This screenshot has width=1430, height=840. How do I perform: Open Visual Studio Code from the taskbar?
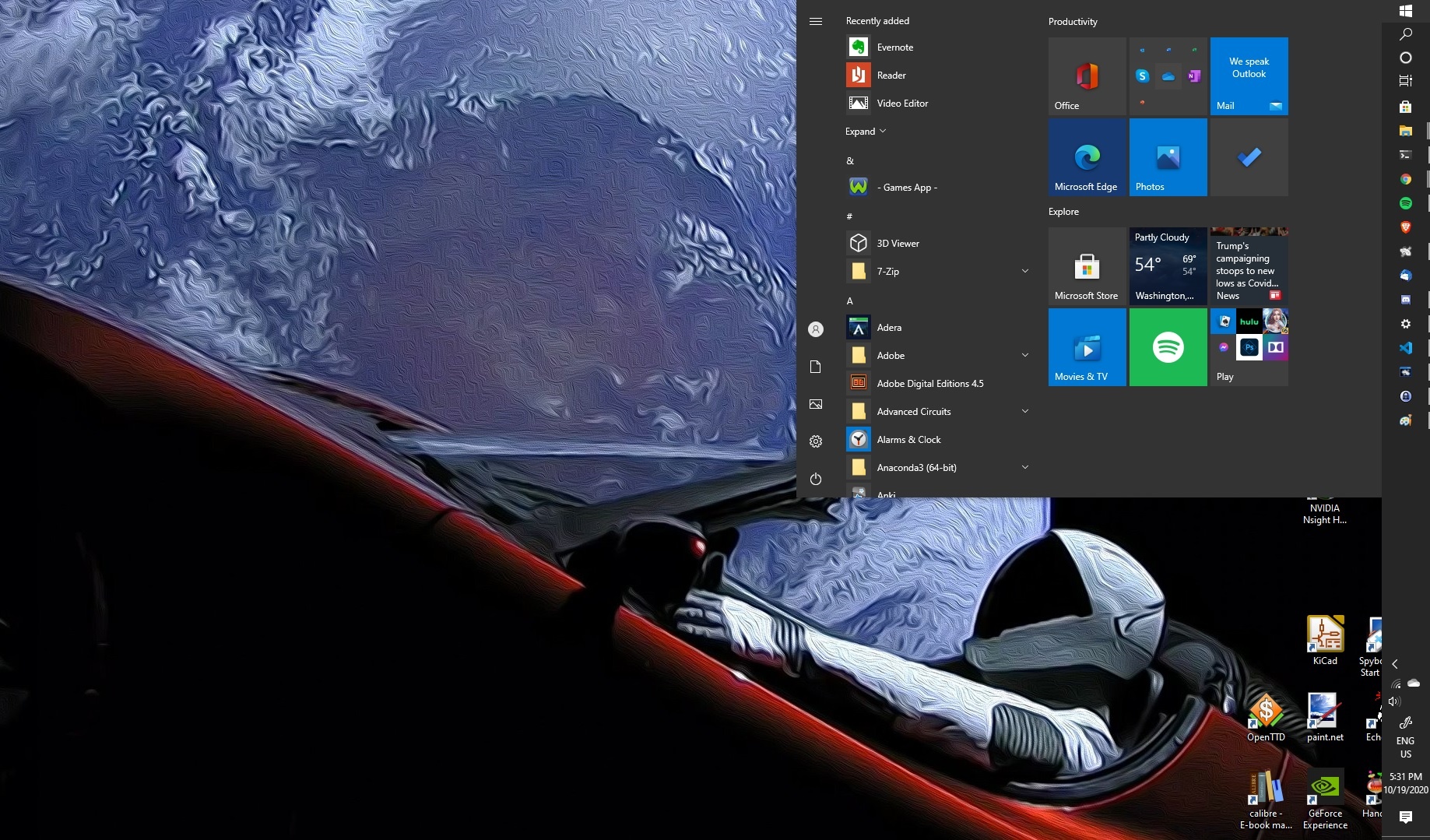click(x=1405, y=348)
